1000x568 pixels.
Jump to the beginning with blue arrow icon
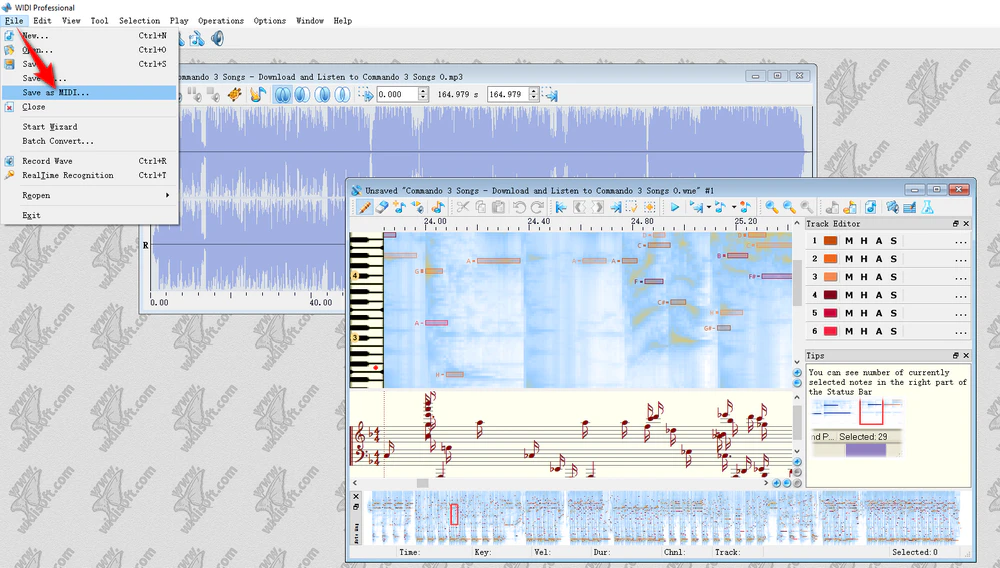[x=561, y=207]
